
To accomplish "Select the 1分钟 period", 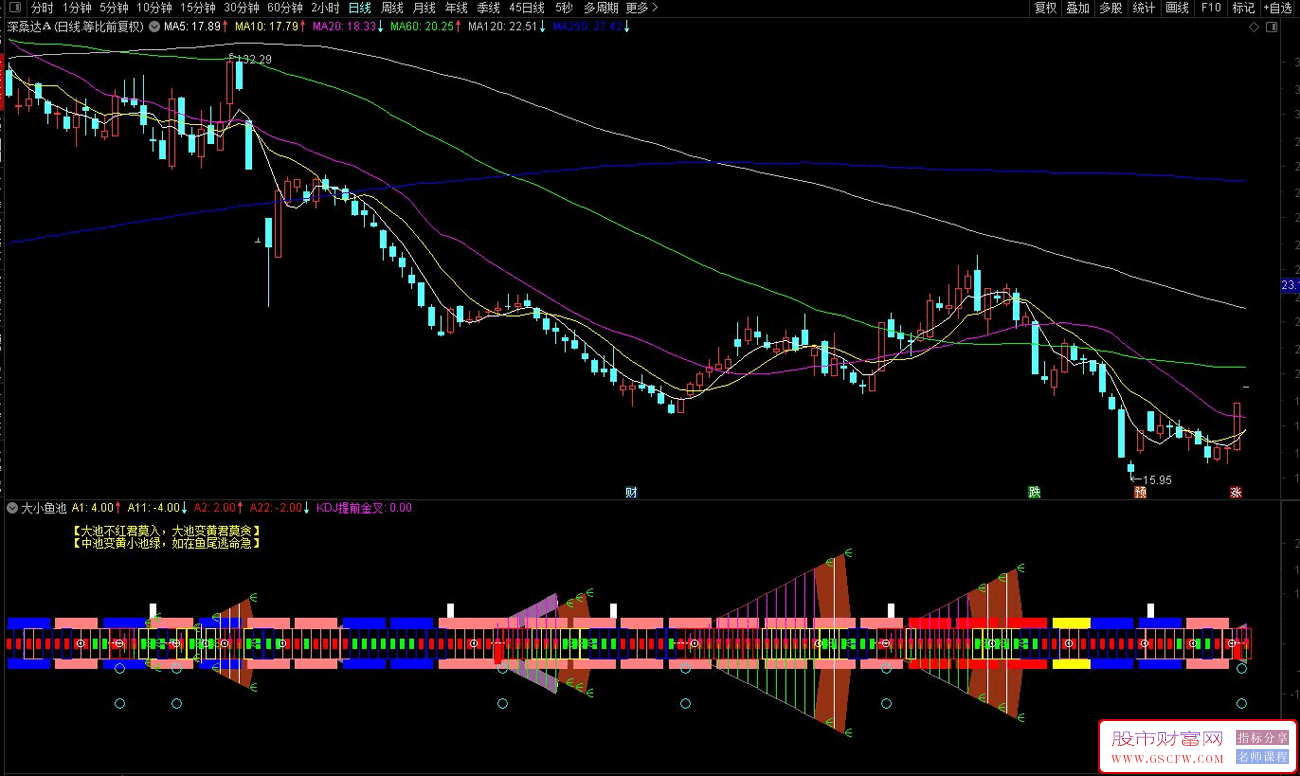I will coord(77,8).
